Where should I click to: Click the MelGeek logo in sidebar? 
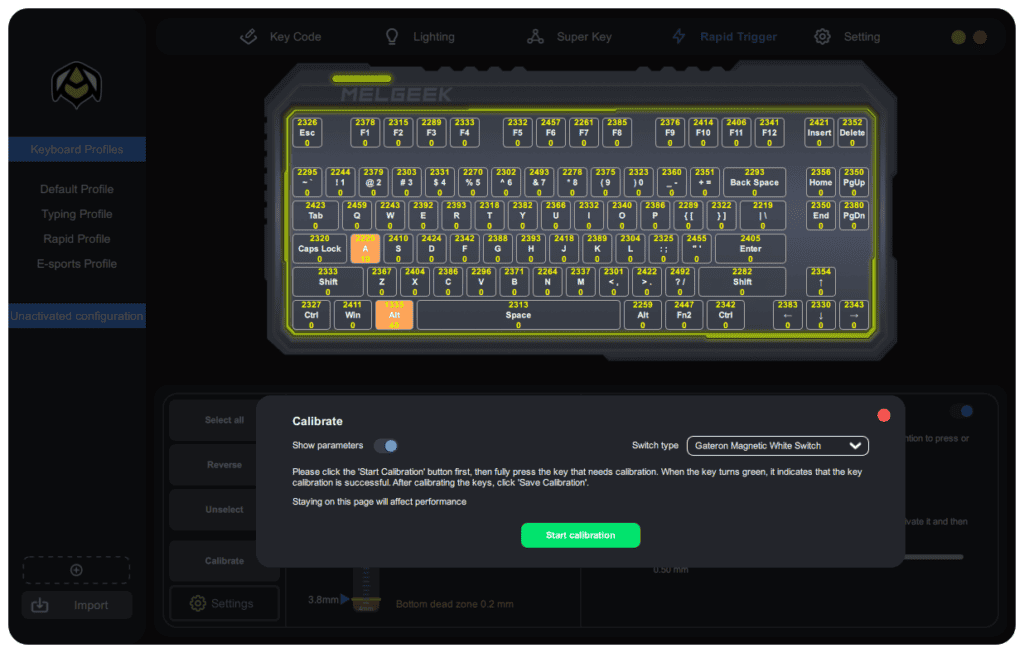tap(76, 85)
